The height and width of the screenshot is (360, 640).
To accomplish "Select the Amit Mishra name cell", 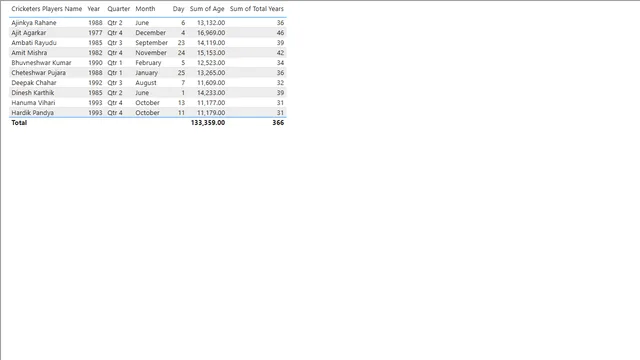I will coord(29,53).
